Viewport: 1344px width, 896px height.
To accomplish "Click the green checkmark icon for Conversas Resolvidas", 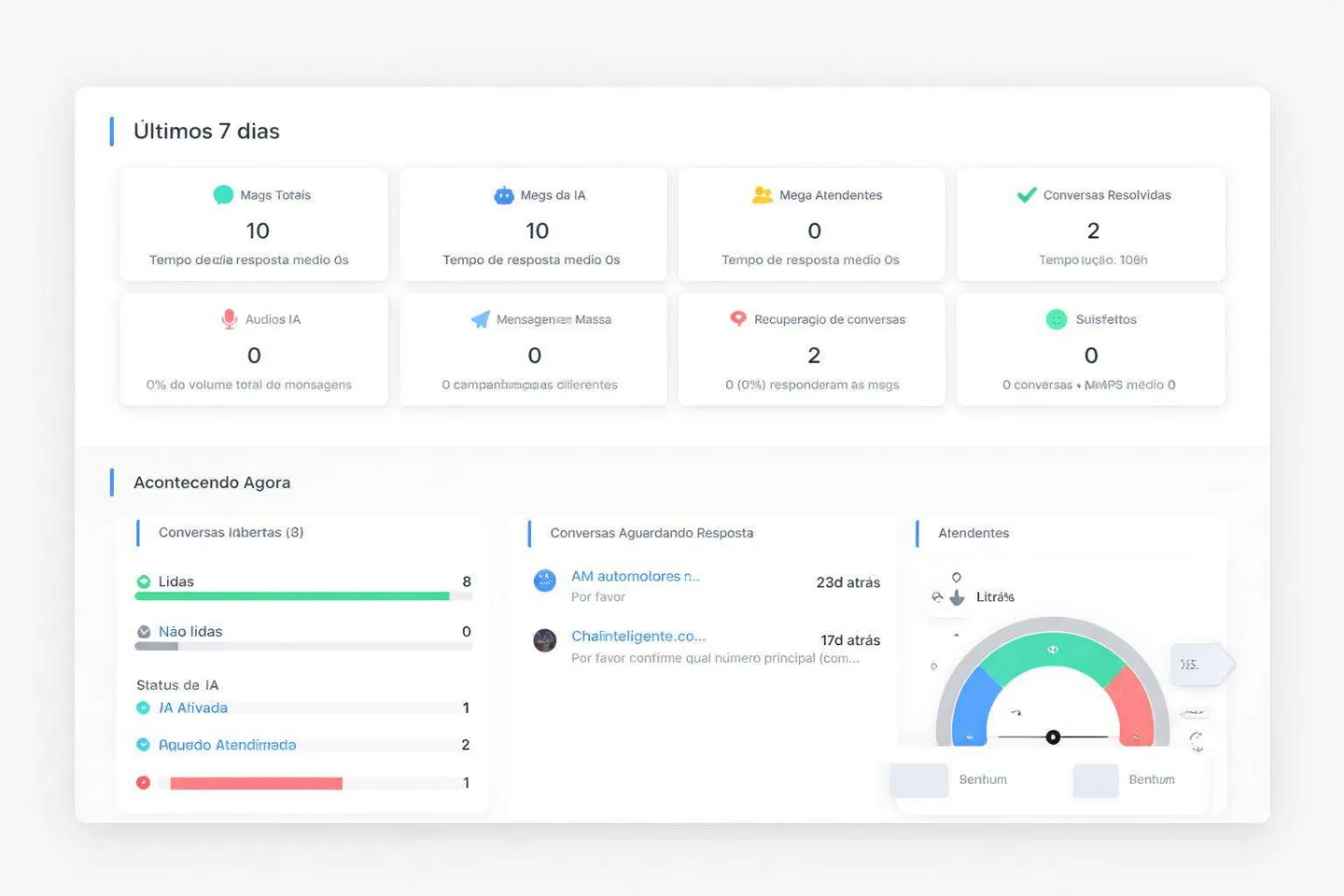I will (1027, 194).
